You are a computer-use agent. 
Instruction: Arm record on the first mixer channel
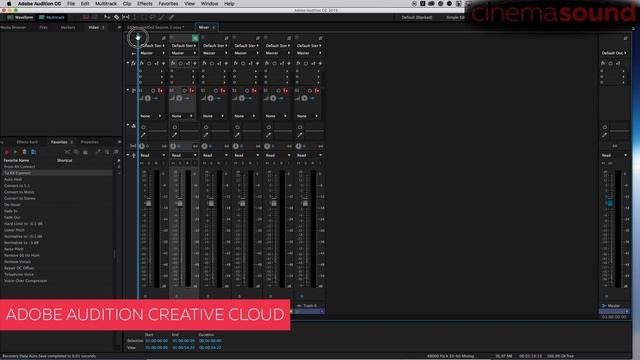156,163
